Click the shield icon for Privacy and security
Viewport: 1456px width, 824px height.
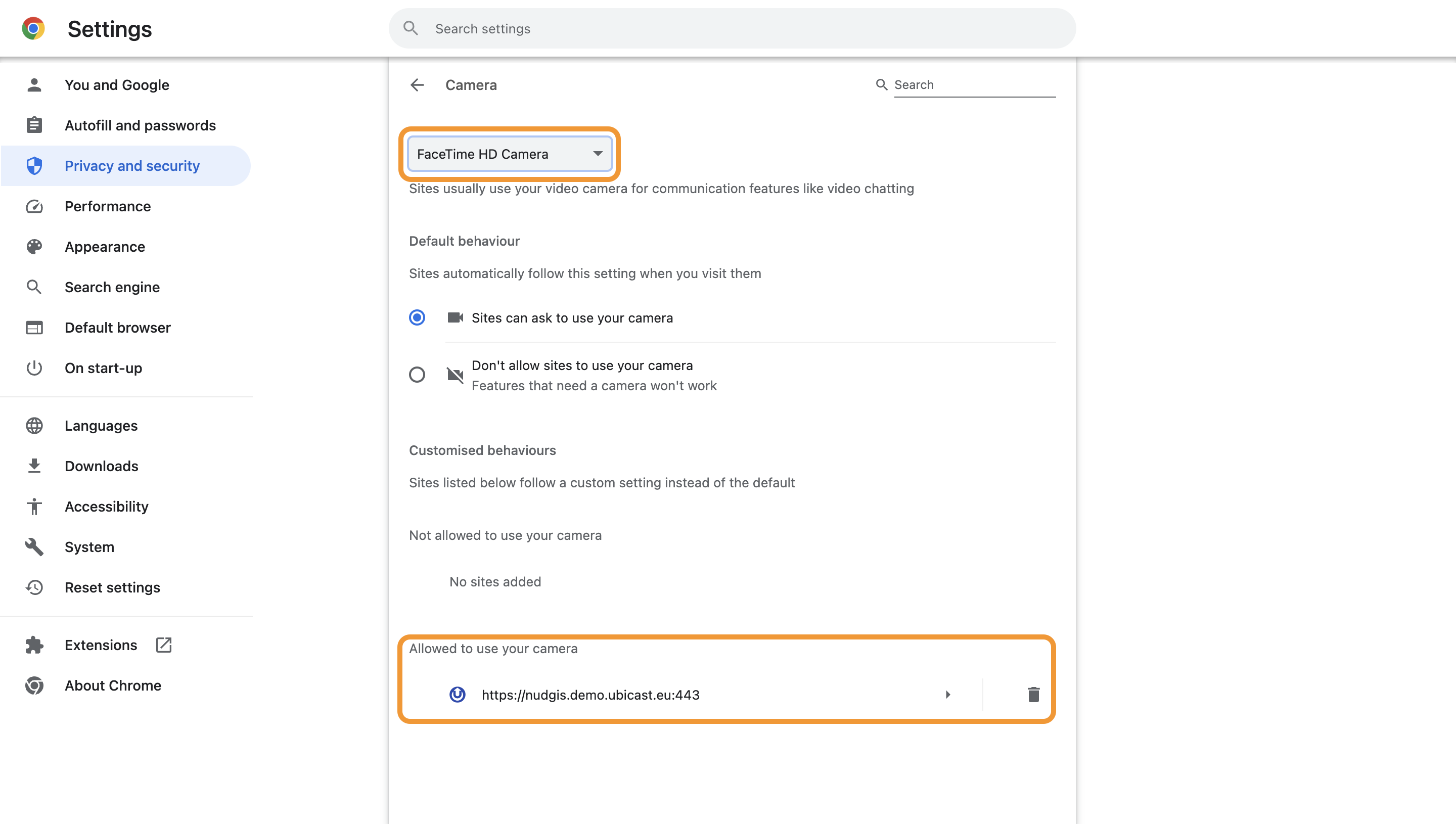34,166
